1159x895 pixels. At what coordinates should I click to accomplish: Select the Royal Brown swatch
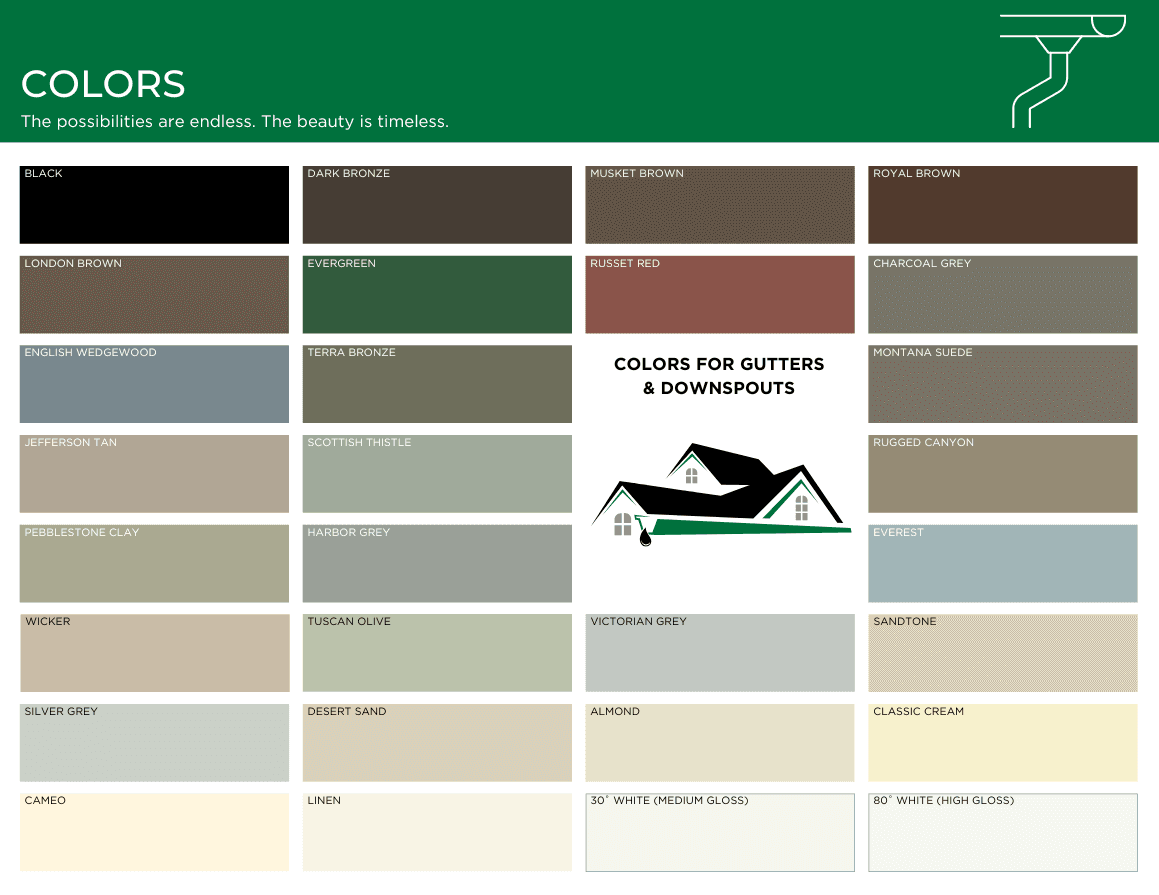1002,204
